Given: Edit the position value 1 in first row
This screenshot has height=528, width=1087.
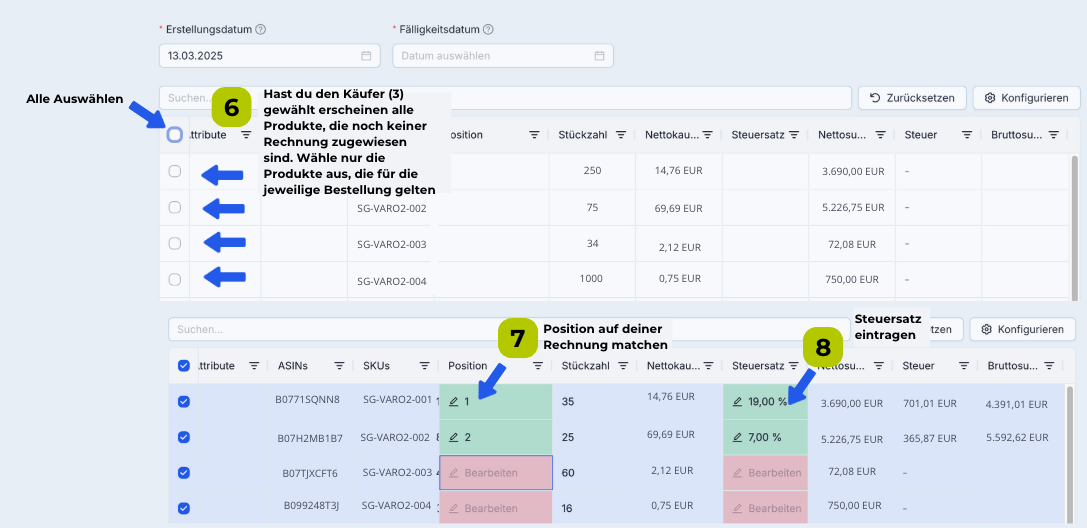Looking at the screenshot, I should 461,402.
